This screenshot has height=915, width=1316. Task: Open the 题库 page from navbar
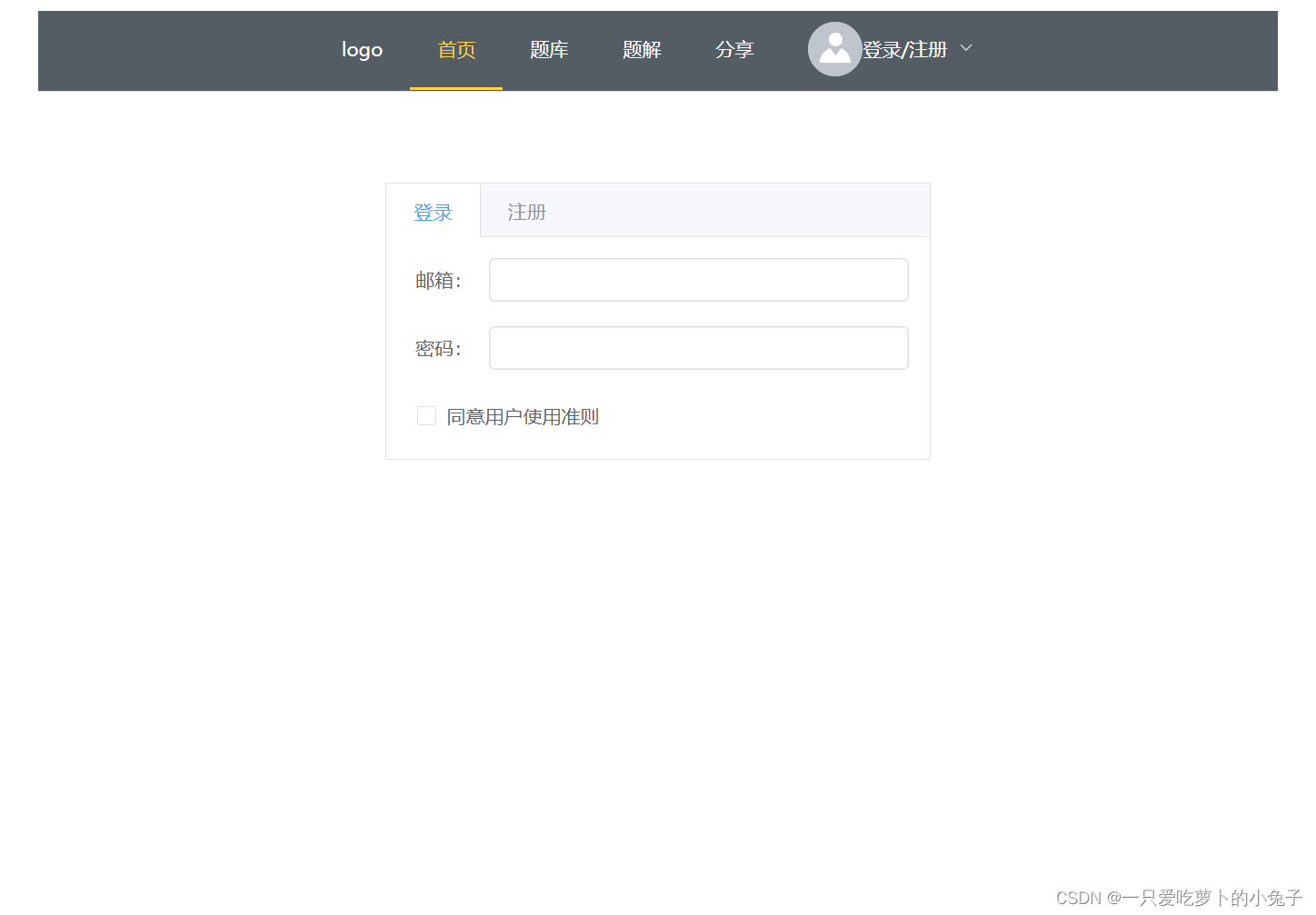(549, 49)
